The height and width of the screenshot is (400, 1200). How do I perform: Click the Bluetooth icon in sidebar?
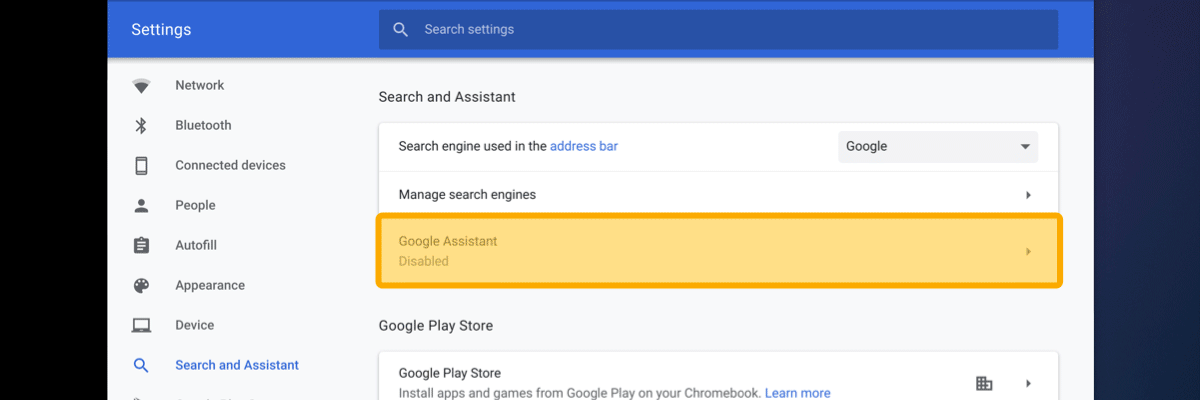tap(141, 125)
